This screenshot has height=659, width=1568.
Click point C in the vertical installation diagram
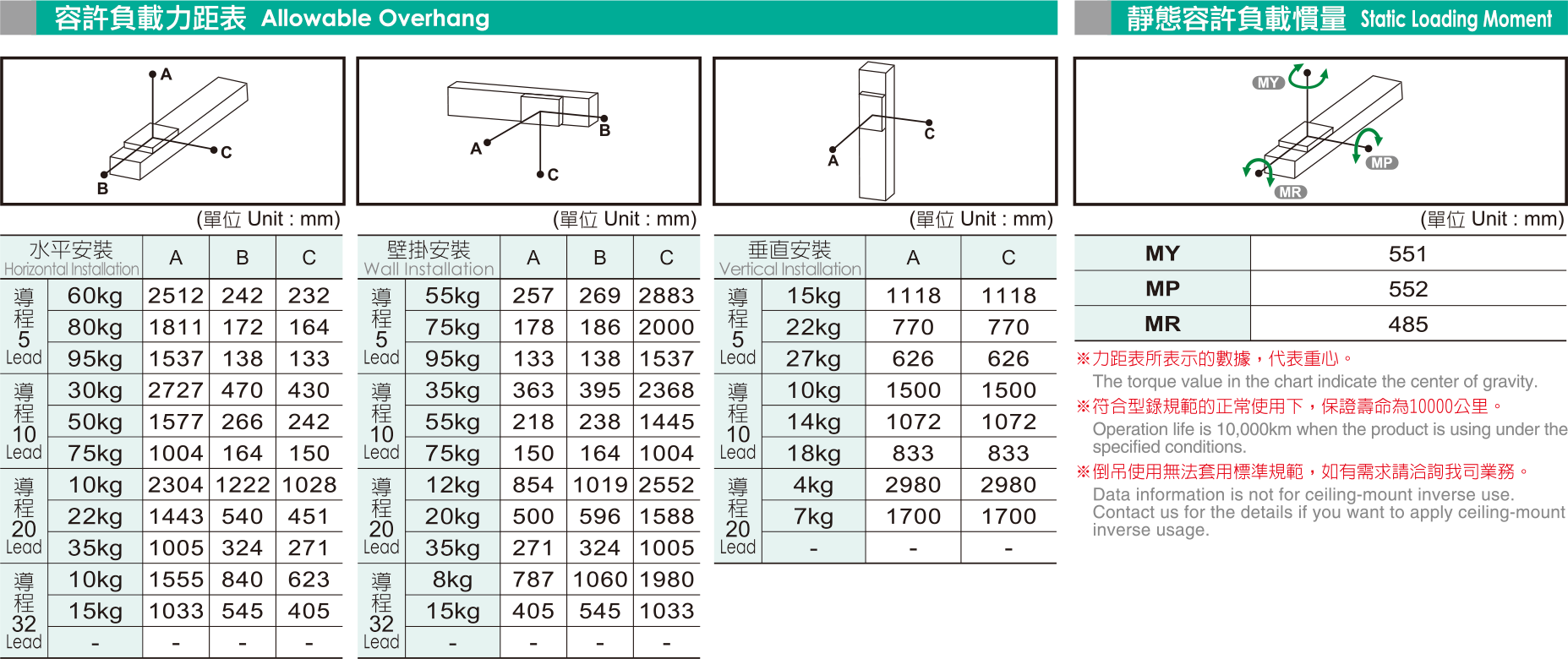click(929, 123)
